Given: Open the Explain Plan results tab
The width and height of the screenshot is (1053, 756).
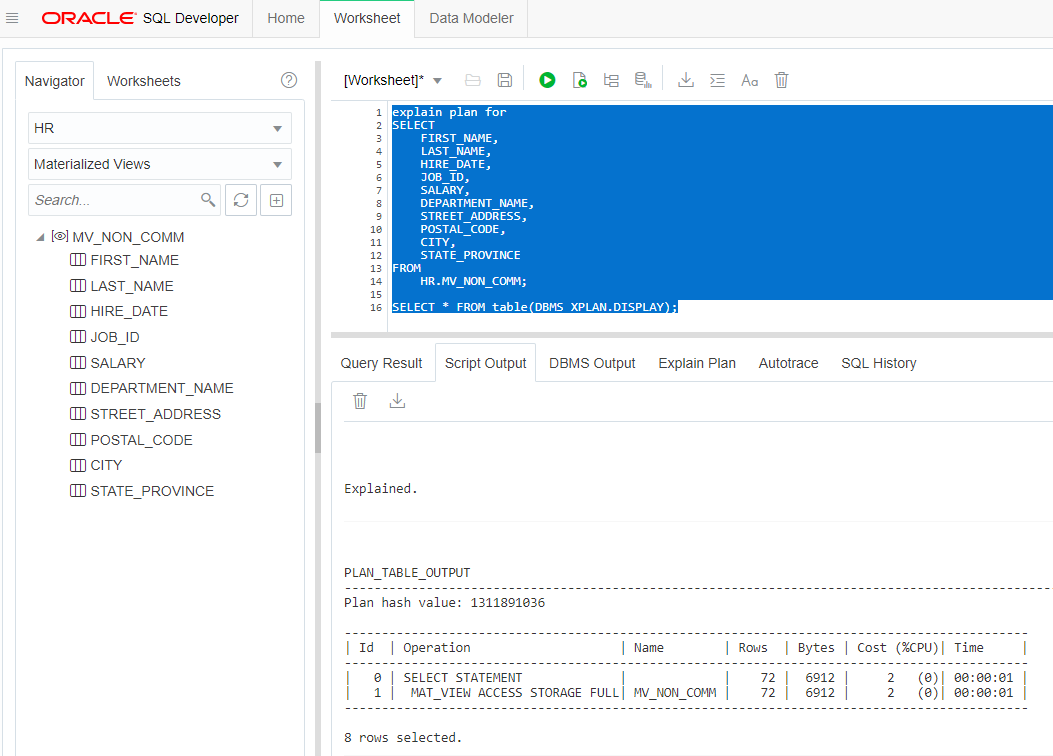Looking at the screenshot, I should point(697,363).
